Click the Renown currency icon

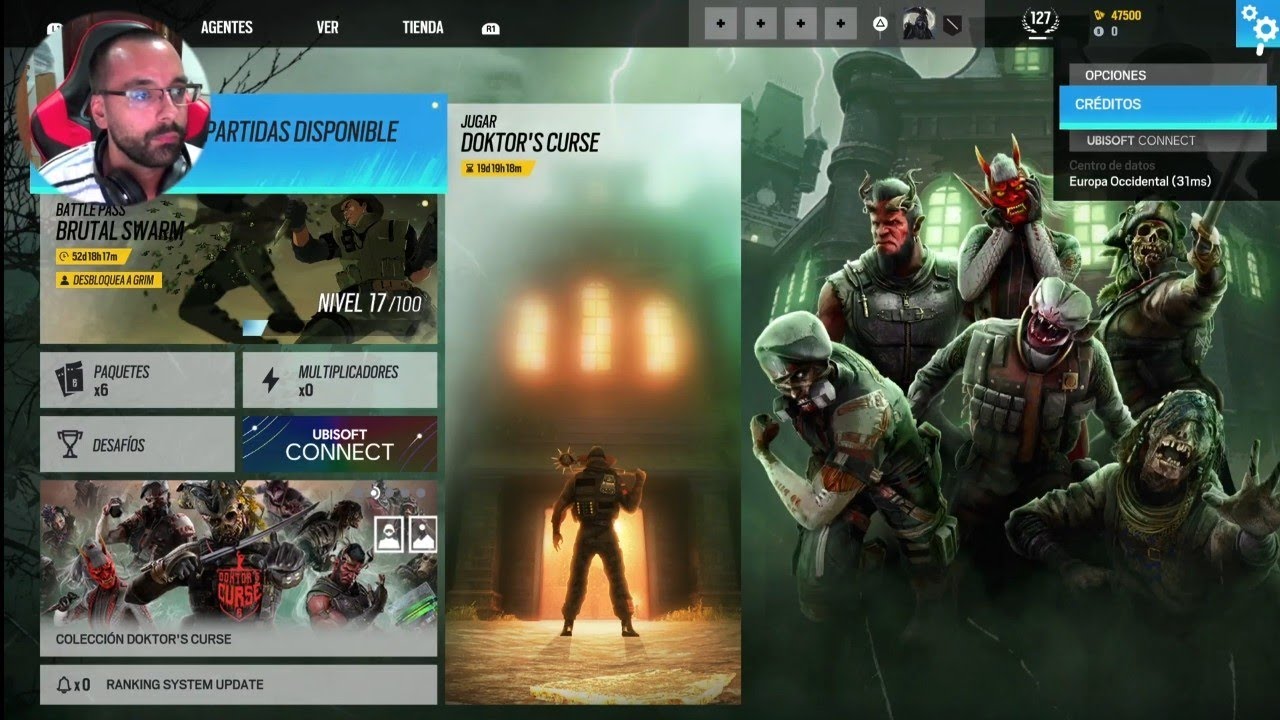tap(1100, 15)
